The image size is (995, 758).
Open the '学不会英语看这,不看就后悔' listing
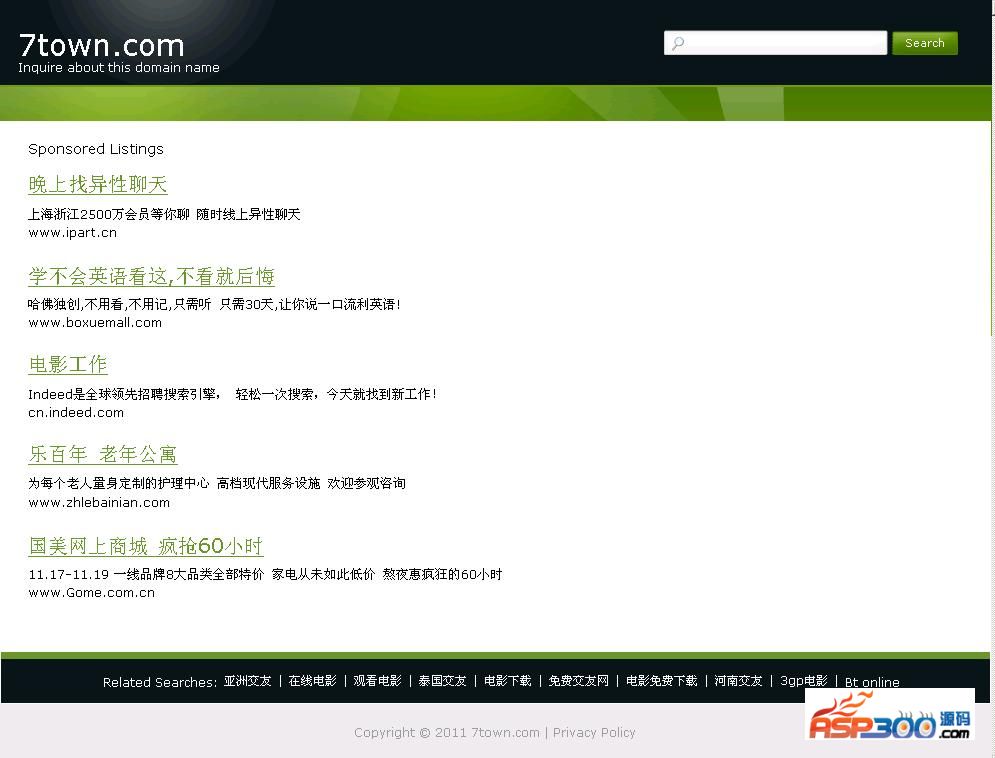(x=152, y=277)
